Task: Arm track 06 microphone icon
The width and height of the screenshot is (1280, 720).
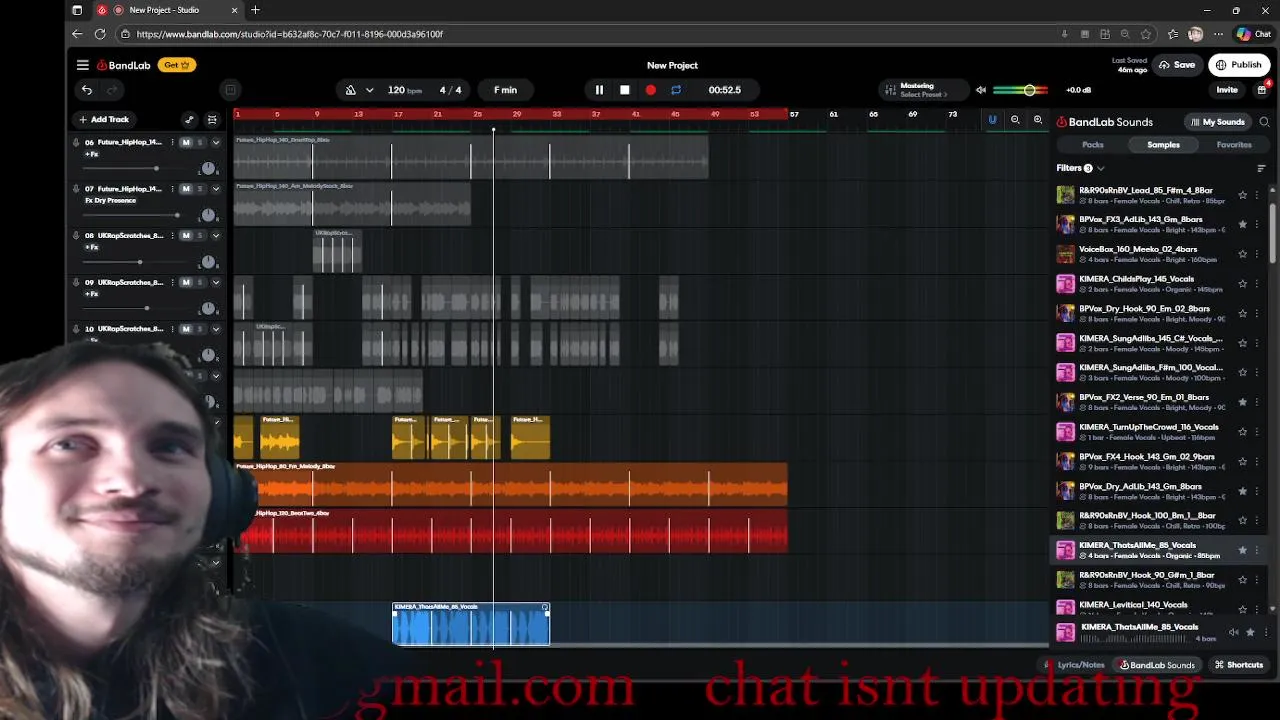Action: coord(76,142)
